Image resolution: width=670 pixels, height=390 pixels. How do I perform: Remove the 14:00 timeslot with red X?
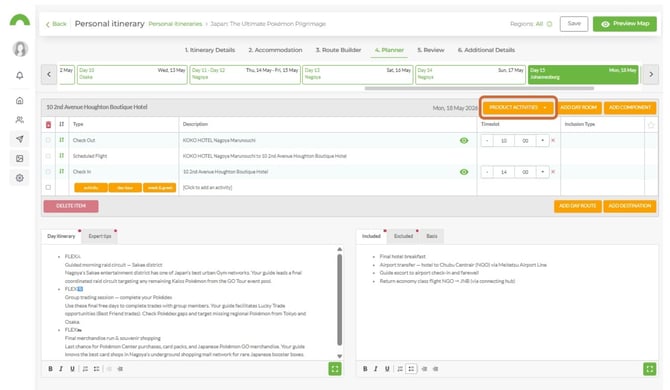pyautogui.click(x=553, y=172)
